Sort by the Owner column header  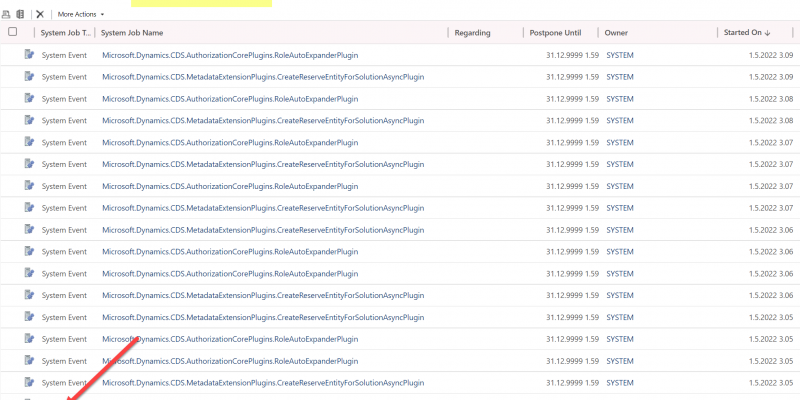[x=616, y=33]
